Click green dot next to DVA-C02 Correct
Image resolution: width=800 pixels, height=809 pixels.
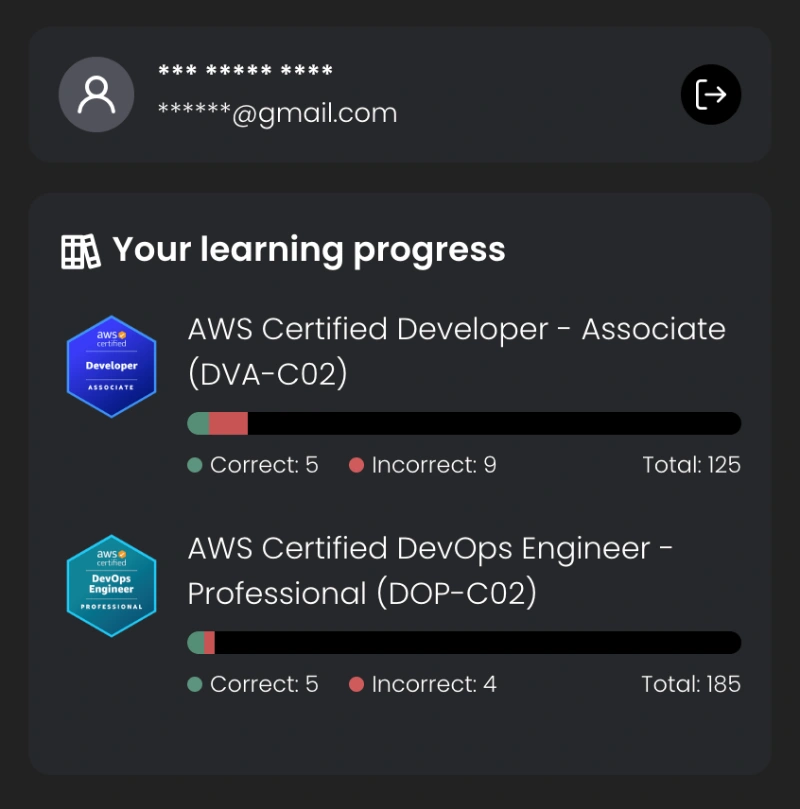195,465
